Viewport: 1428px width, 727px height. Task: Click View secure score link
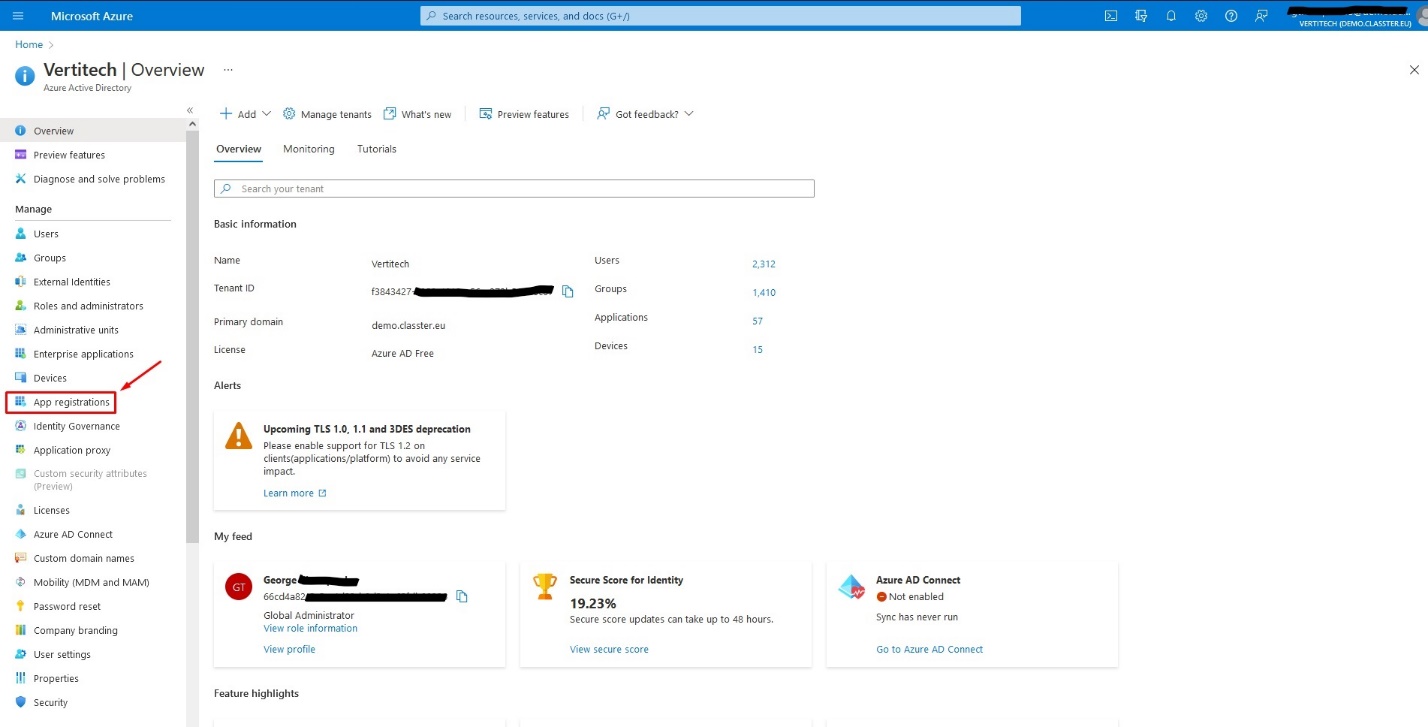coord(609,649)
